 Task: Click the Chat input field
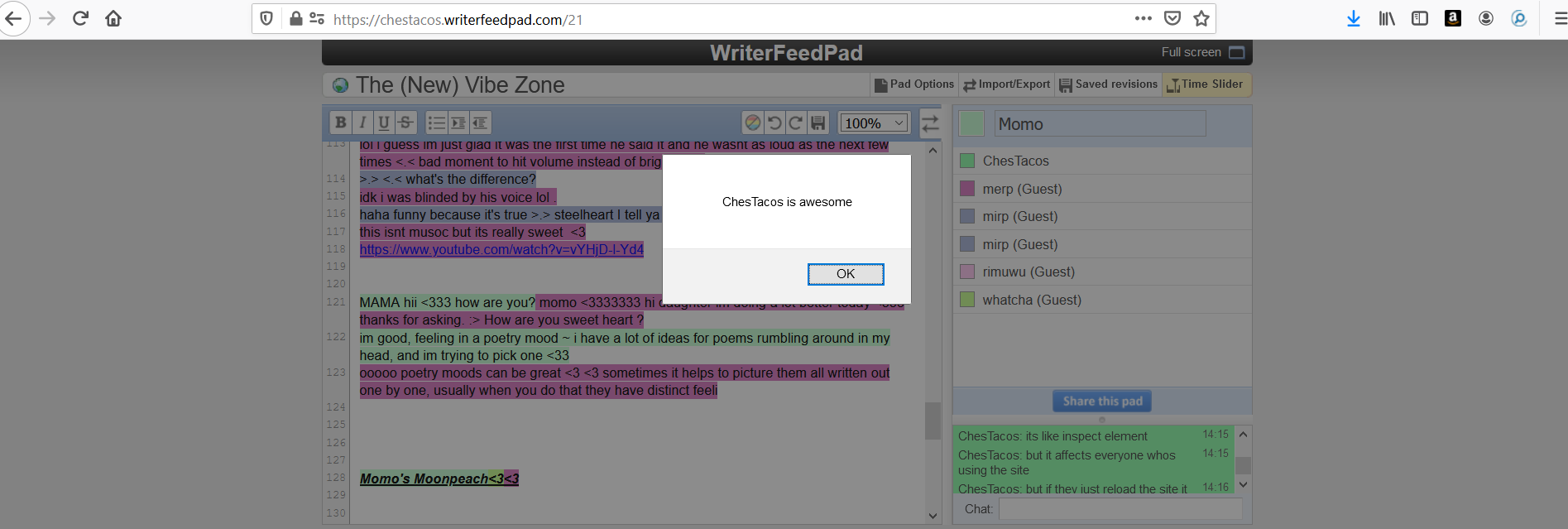pyautogui.click(x=1120, y=509)
